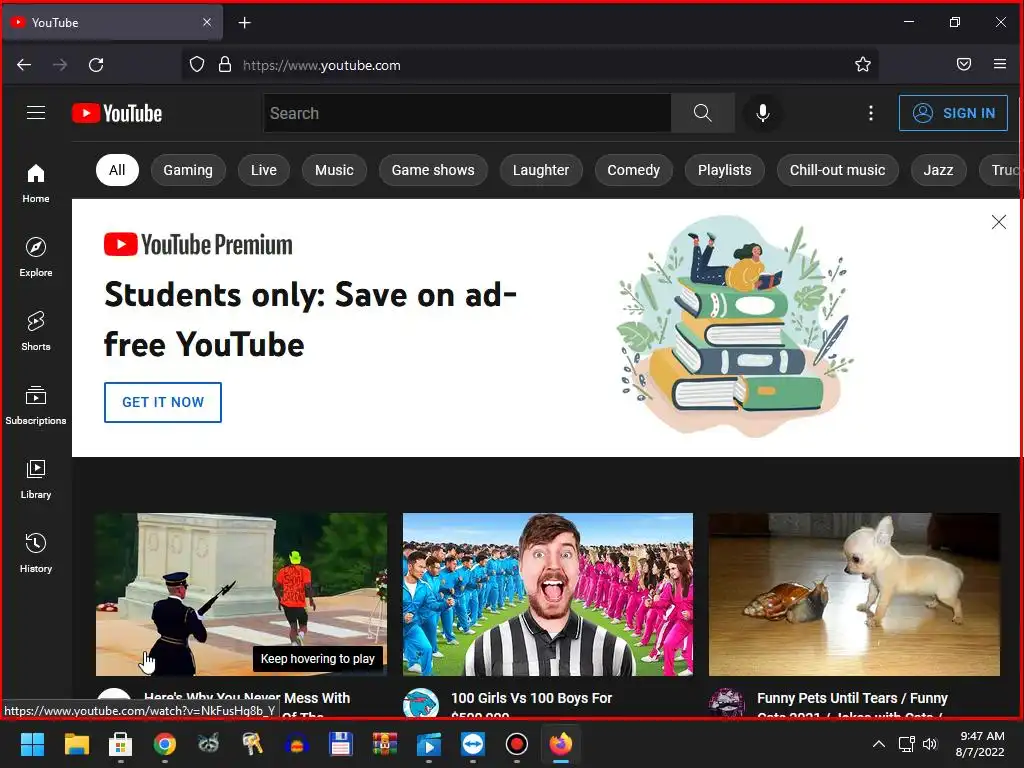Open '100 Girls Vs 100 Boys For' title
The width and height of the screenshot is (1024, 768).
pos(532,698)
